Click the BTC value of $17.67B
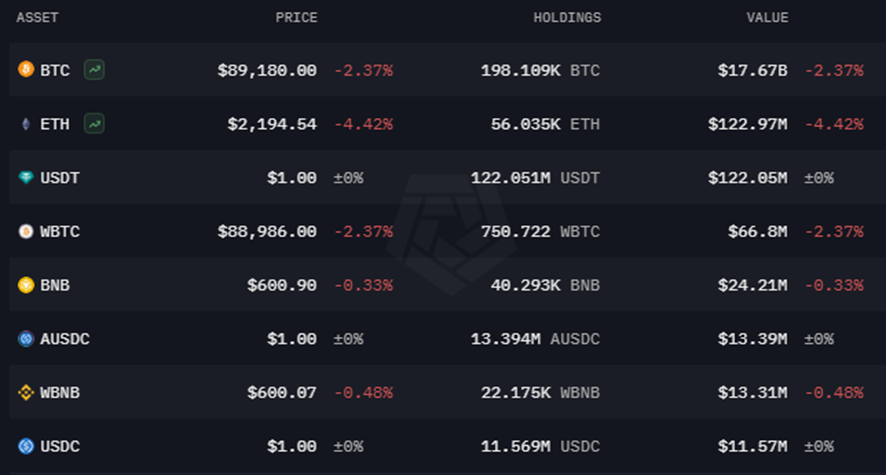 coord(752,71)
